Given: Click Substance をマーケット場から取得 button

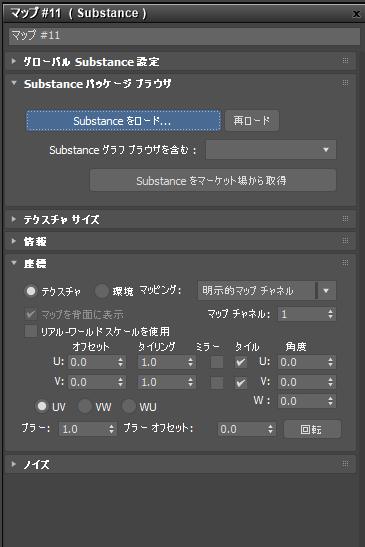Looking at the screenshot, I should (x=213, y=180).
